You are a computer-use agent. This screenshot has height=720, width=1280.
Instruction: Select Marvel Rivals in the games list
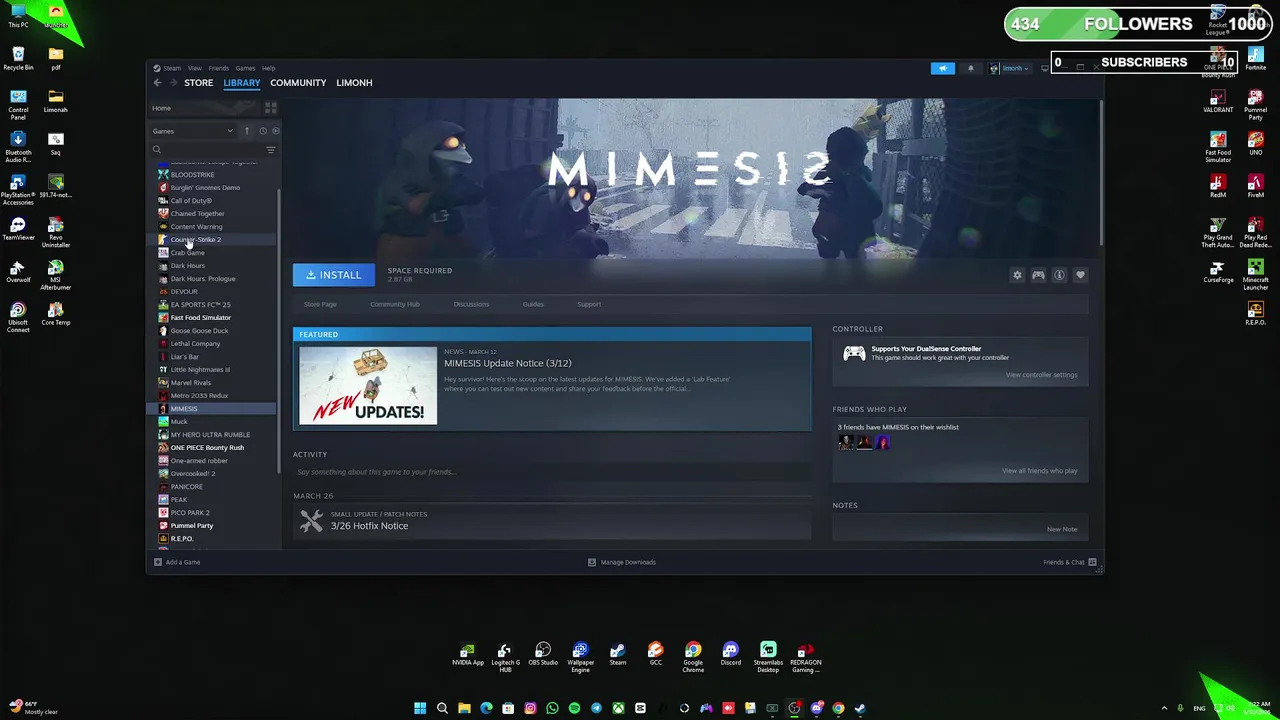(212, 383)
